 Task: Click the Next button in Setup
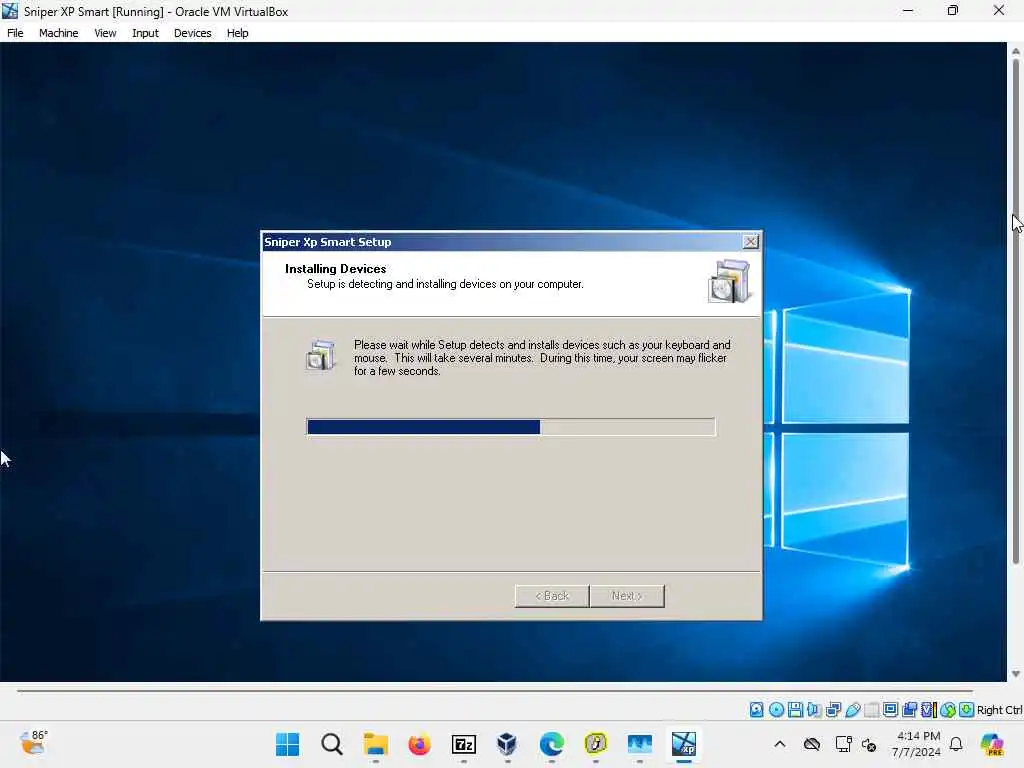tap(627, 596)
